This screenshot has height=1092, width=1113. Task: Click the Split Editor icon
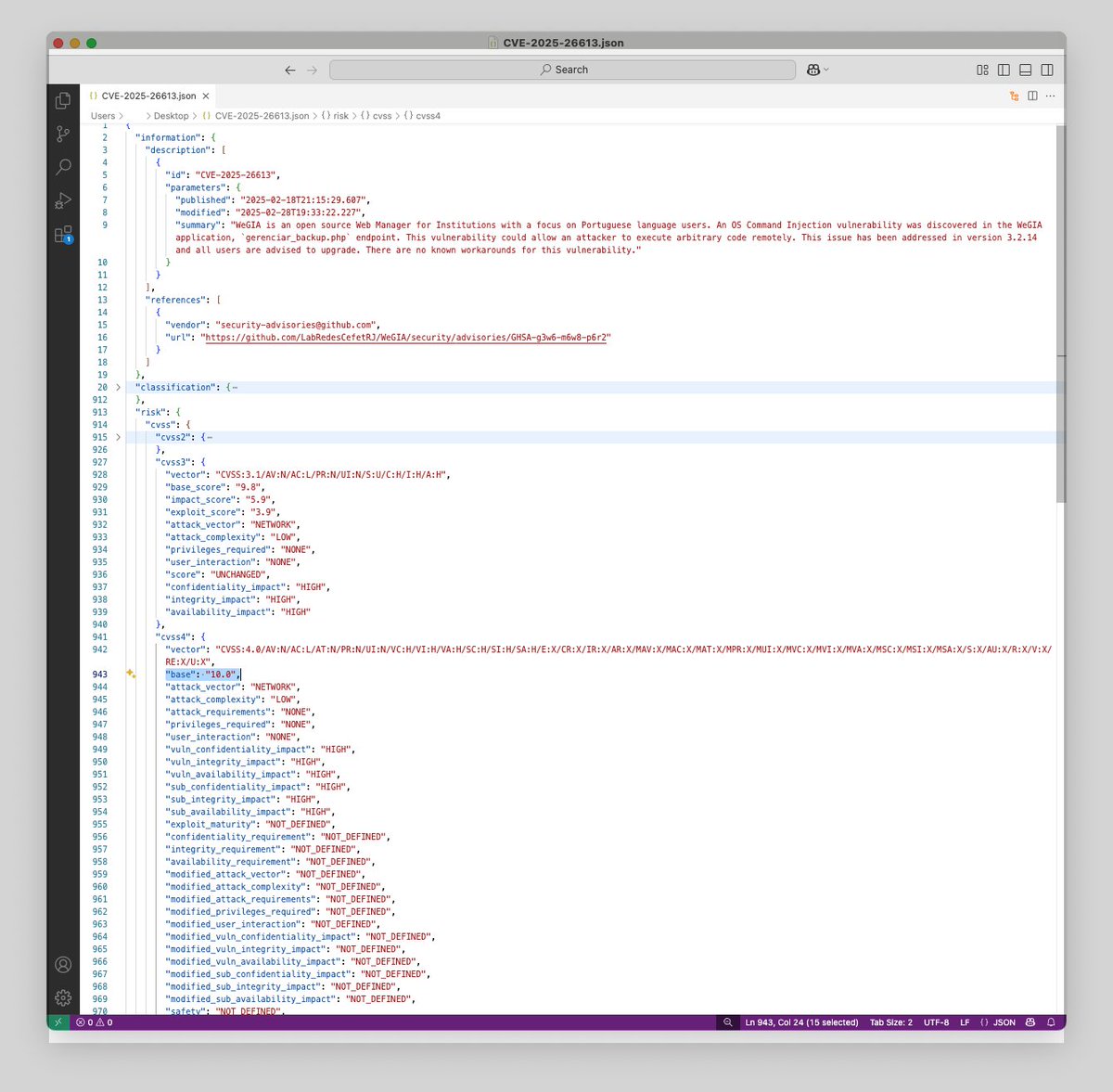(x=1032, y=96)
